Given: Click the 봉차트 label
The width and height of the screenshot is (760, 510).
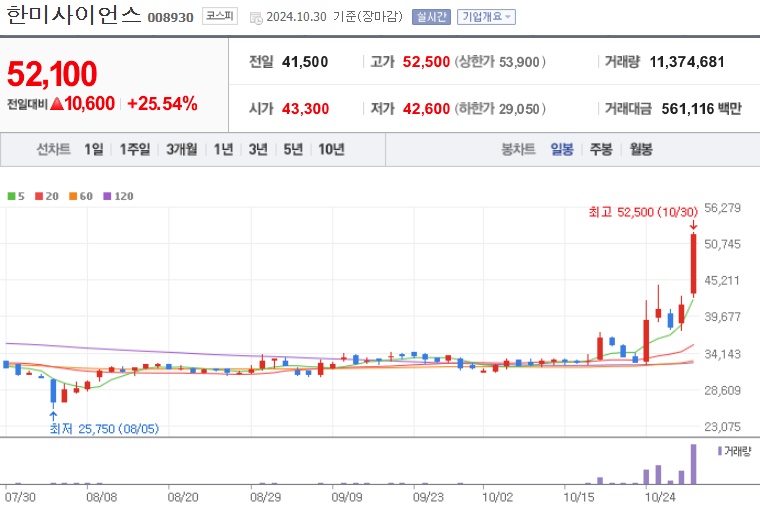Looking at the screenshot, I should coord(518,149).
